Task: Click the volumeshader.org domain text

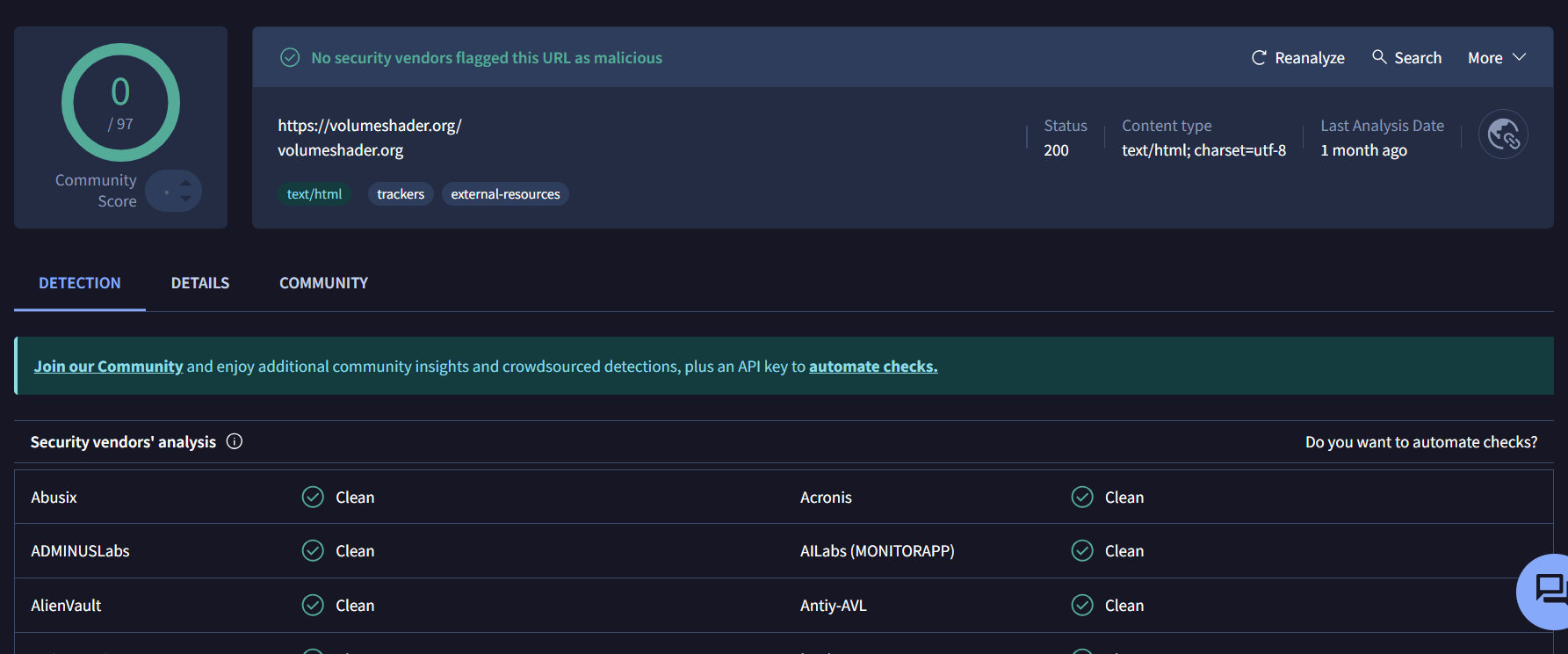Action: coord(341,150)
